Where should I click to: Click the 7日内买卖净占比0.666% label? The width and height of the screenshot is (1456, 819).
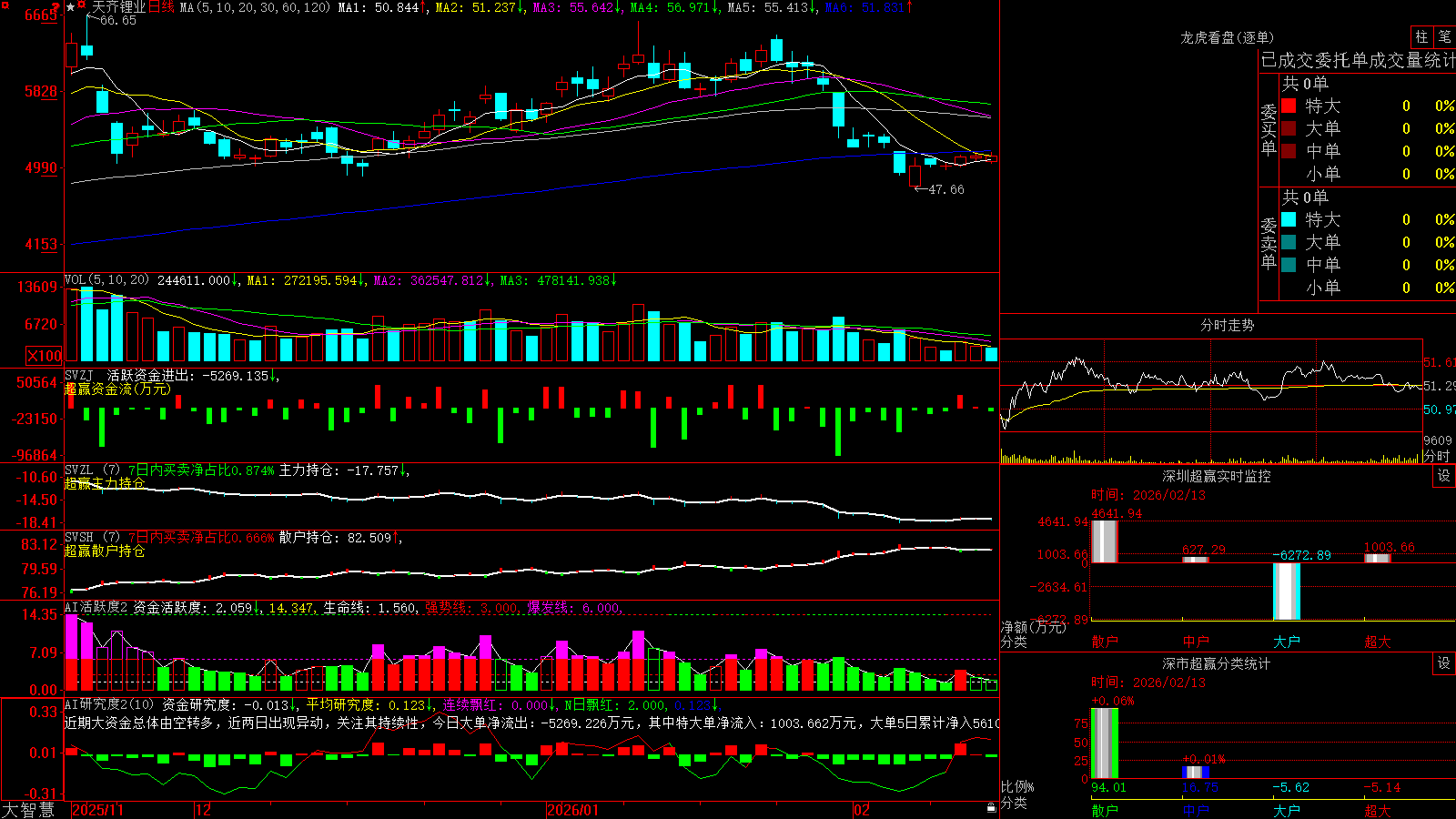point(201,538)
